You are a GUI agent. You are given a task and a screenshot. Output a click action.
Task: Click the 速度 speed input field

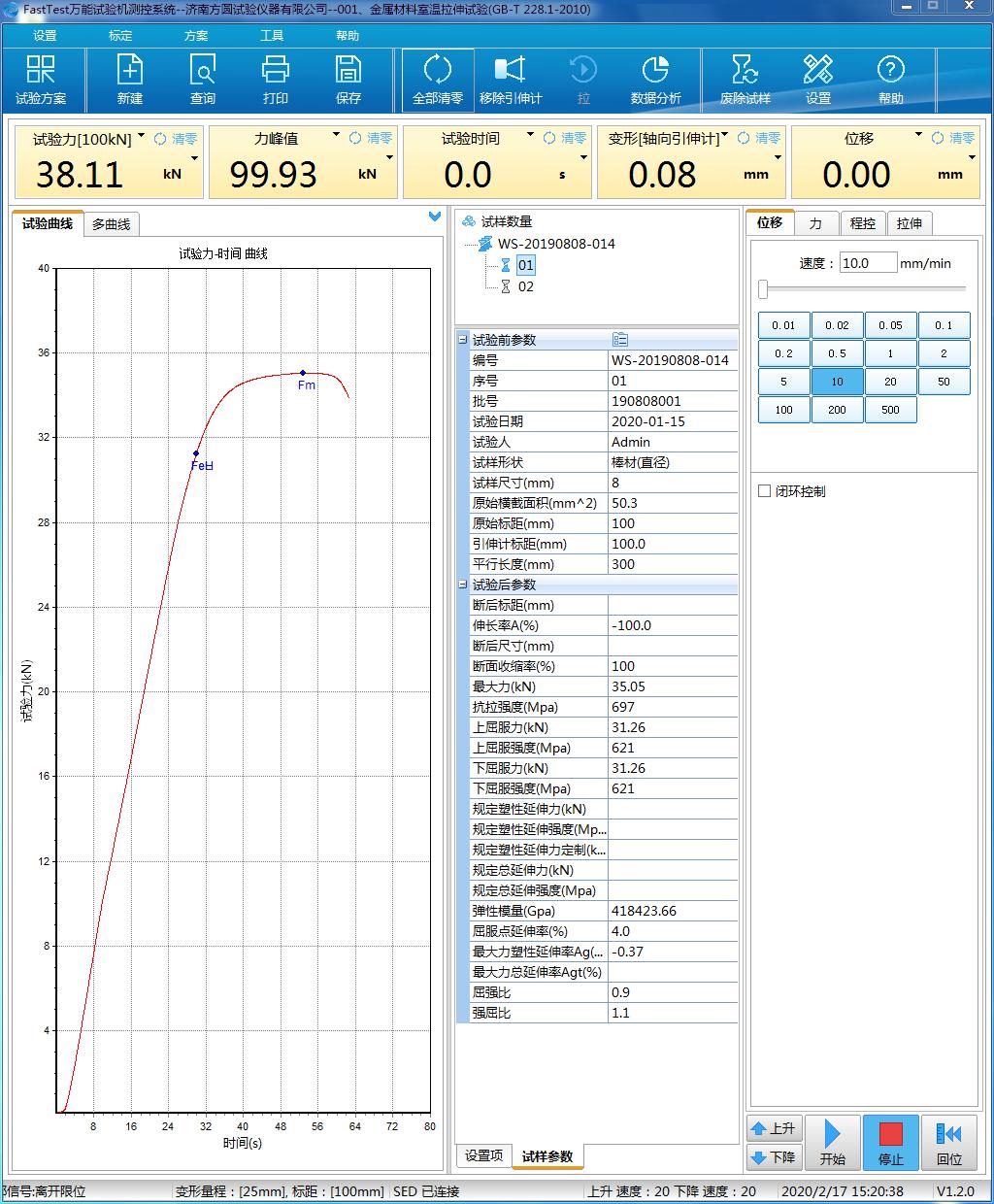pyautogui.click(x=868, y=263)
